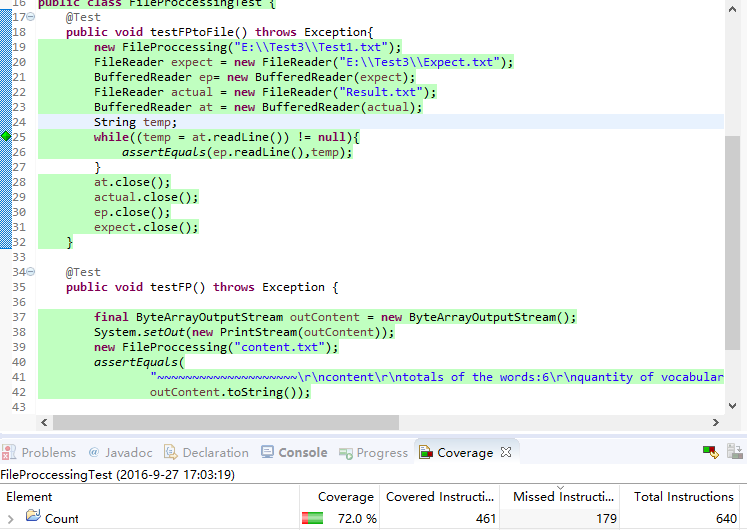Image resolution: width=747 pixels, height=530 pixels.
Task: Click the System.setOut statement on line 38
Action: pyautogui.click(x=244, y=332)
